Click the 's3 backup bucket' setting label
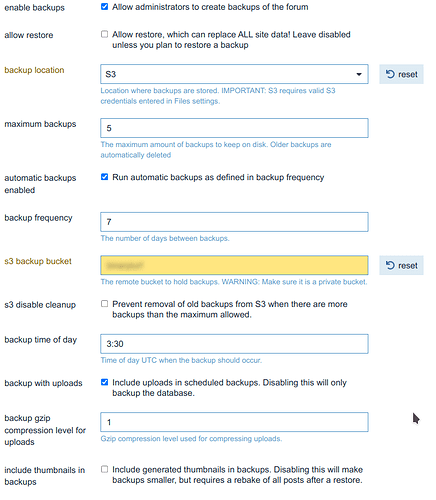This screenshot has width=436, height=500. 38,261
